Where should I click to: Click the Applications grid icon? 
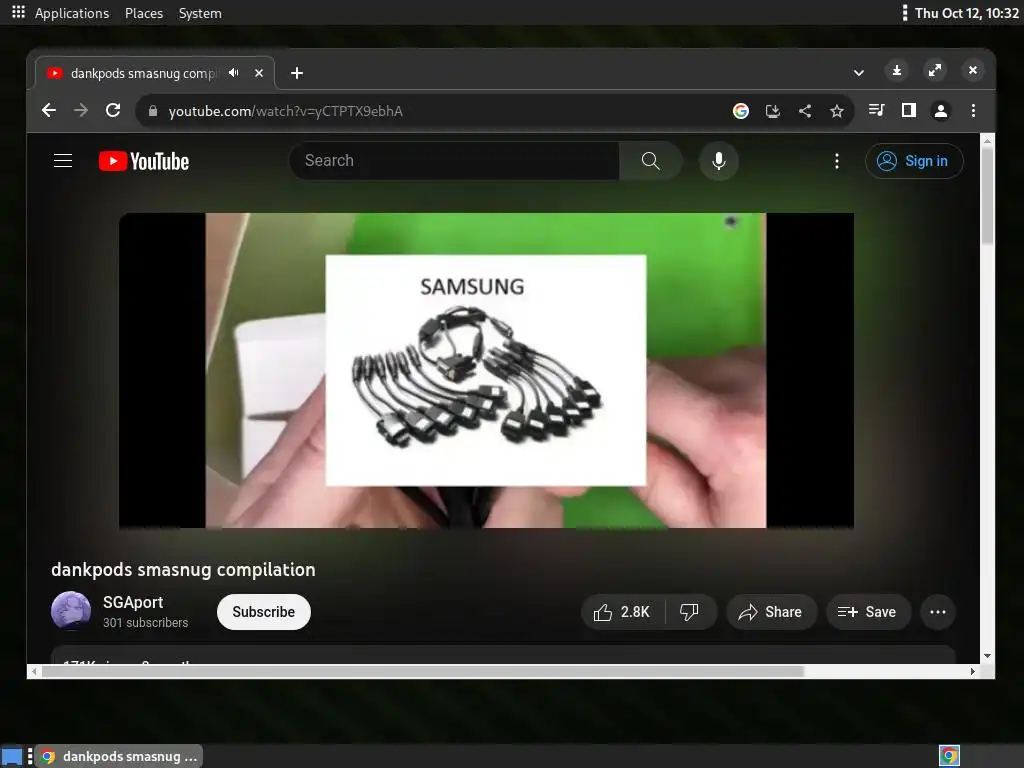coord(18,12)
